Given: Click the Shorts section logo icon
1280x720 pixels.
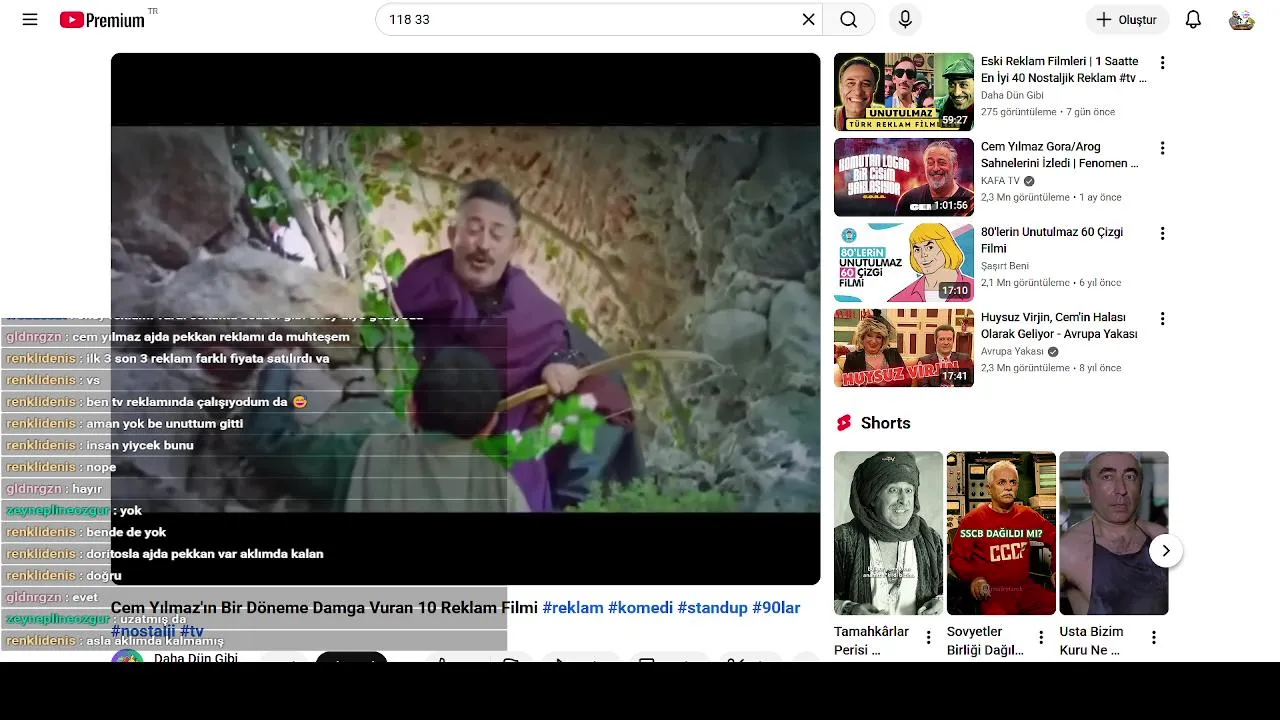Looking at the screenshot, I should pos(844,423).
